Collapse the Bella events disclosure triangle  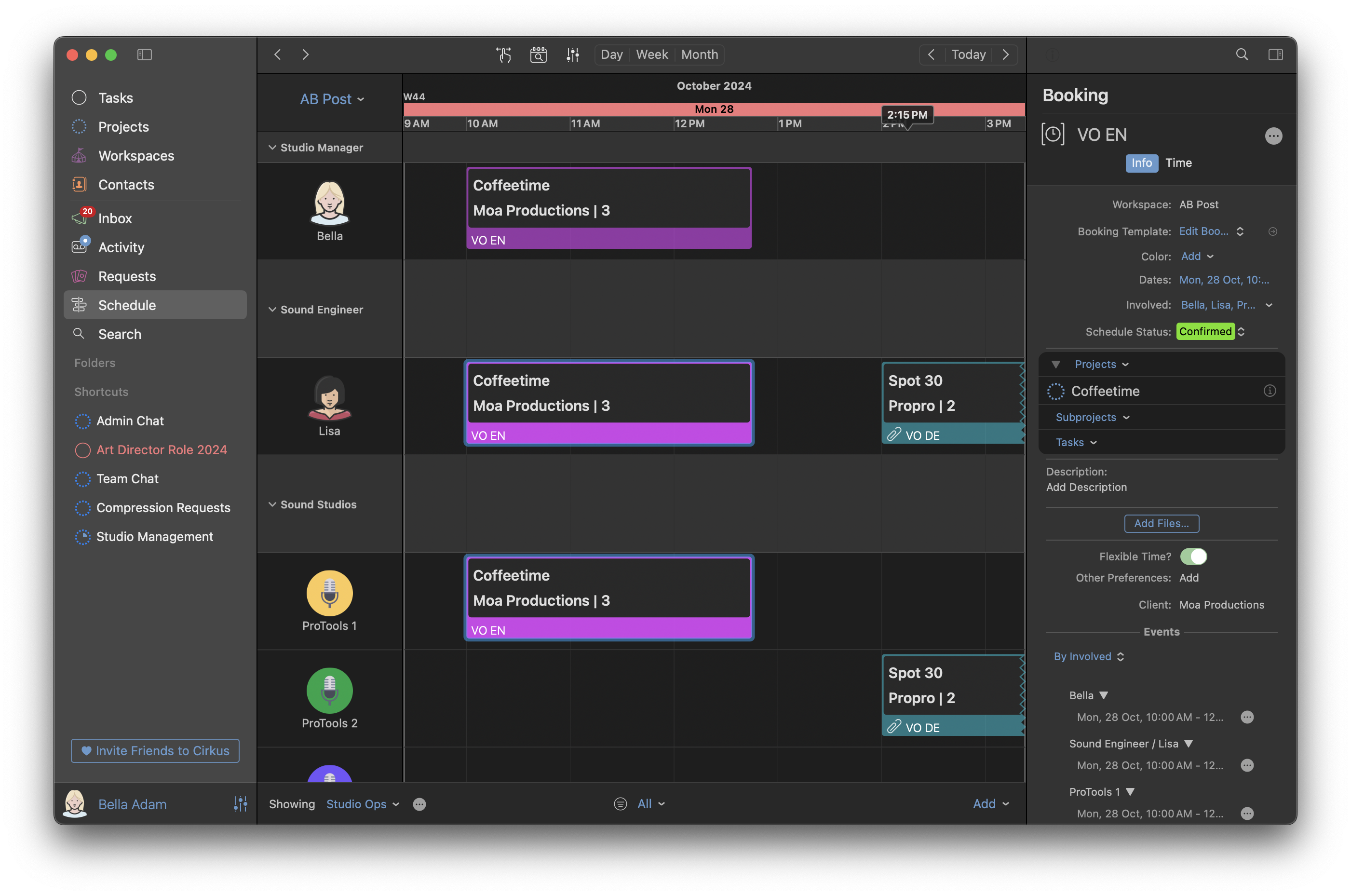click(x=1104, y=695)
